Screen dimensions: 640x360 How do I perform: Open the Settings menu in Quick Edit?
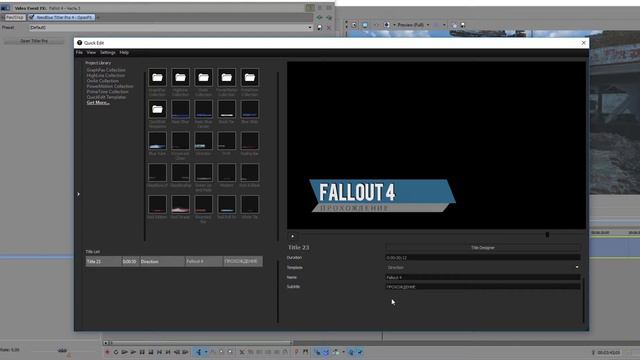[x=108, y=53]
